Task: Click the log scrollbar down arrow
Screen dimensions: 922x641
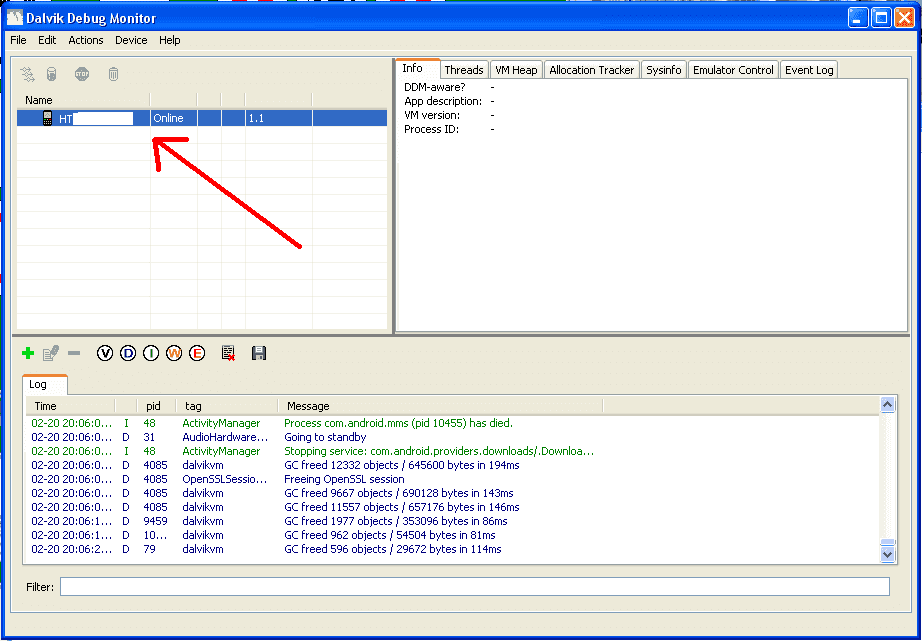Action: [887, 554]
